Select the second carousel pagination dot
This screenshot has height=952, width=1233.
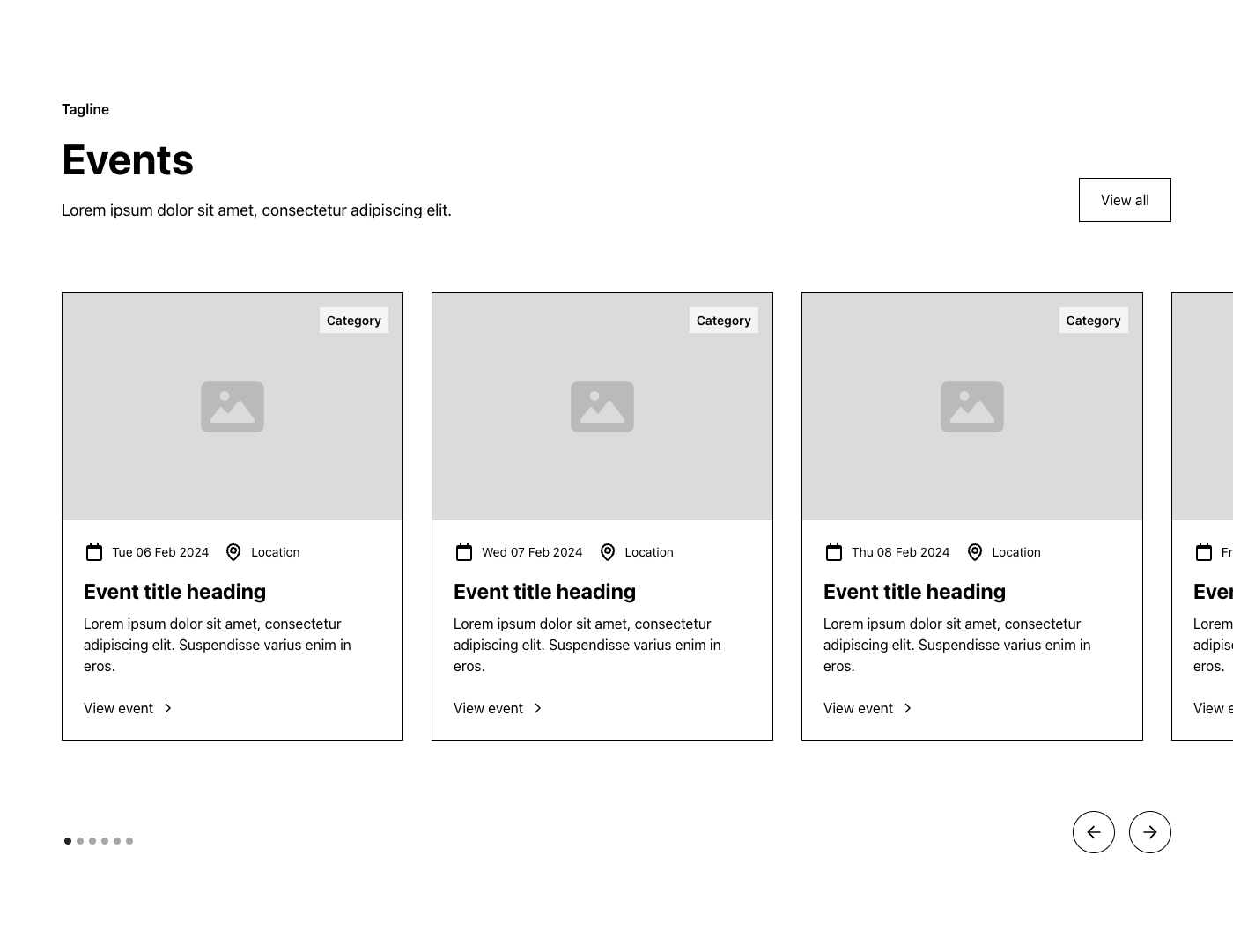pyautogui.click(x=80, y=841)
